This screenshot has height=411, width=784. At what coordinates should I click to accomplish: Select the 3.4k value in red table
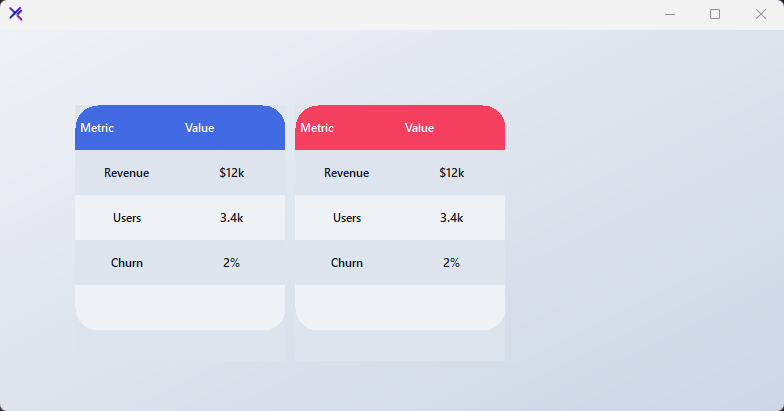[x=452, y=218]
